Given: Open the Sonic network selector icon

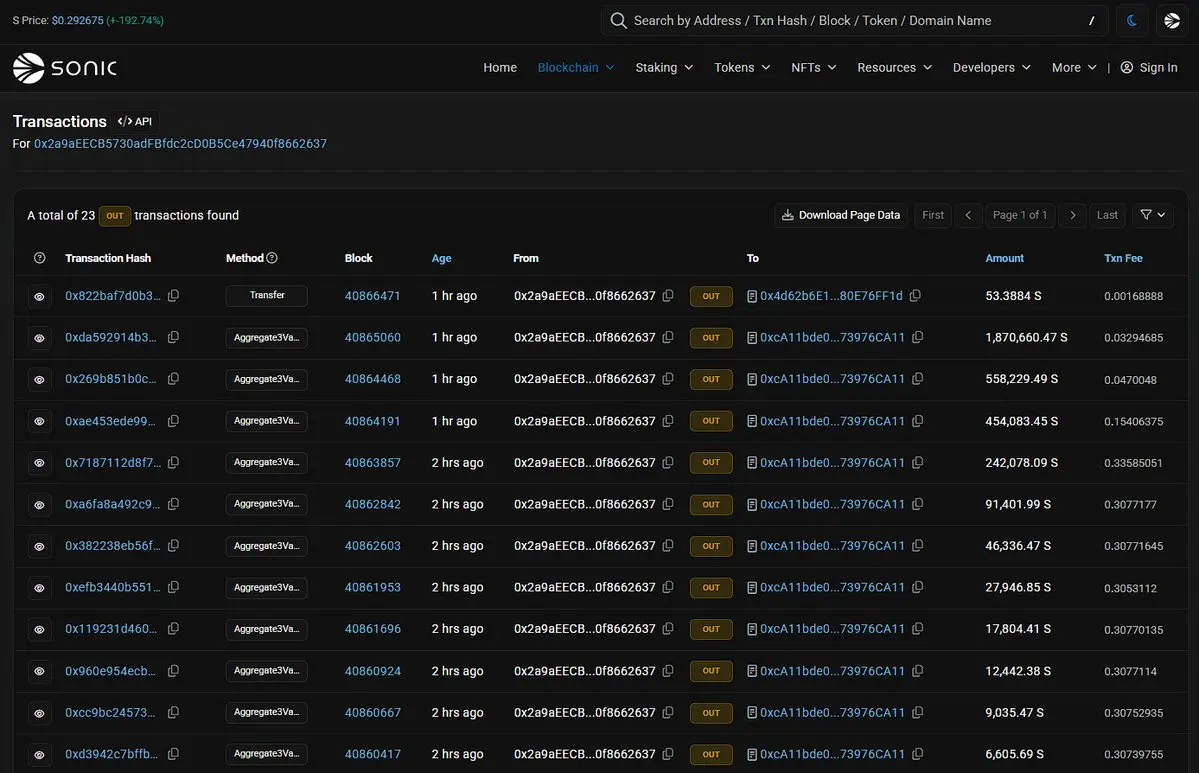Looking at the screenshot, I should (1171, 21).
